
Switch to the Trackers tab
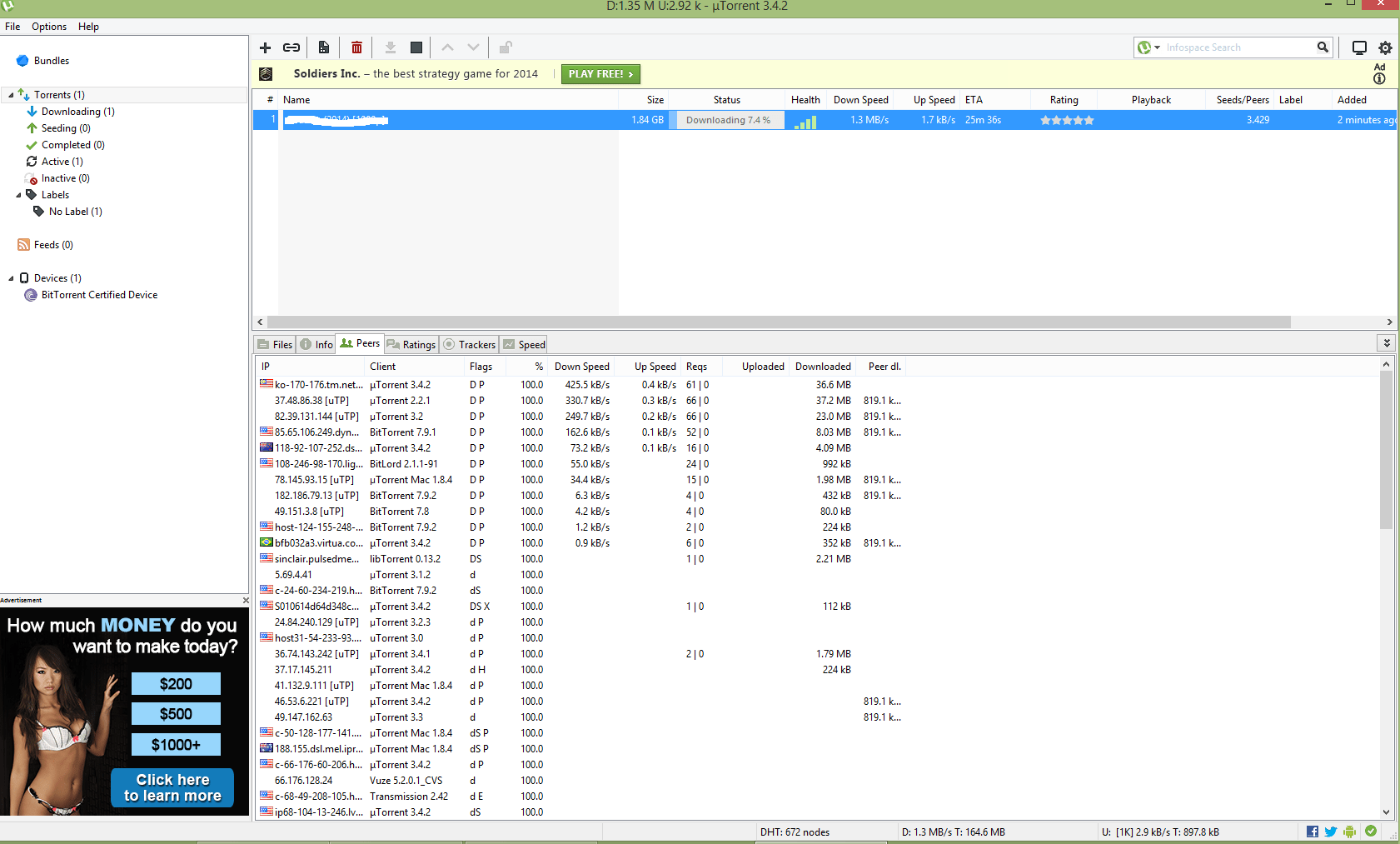469,345
